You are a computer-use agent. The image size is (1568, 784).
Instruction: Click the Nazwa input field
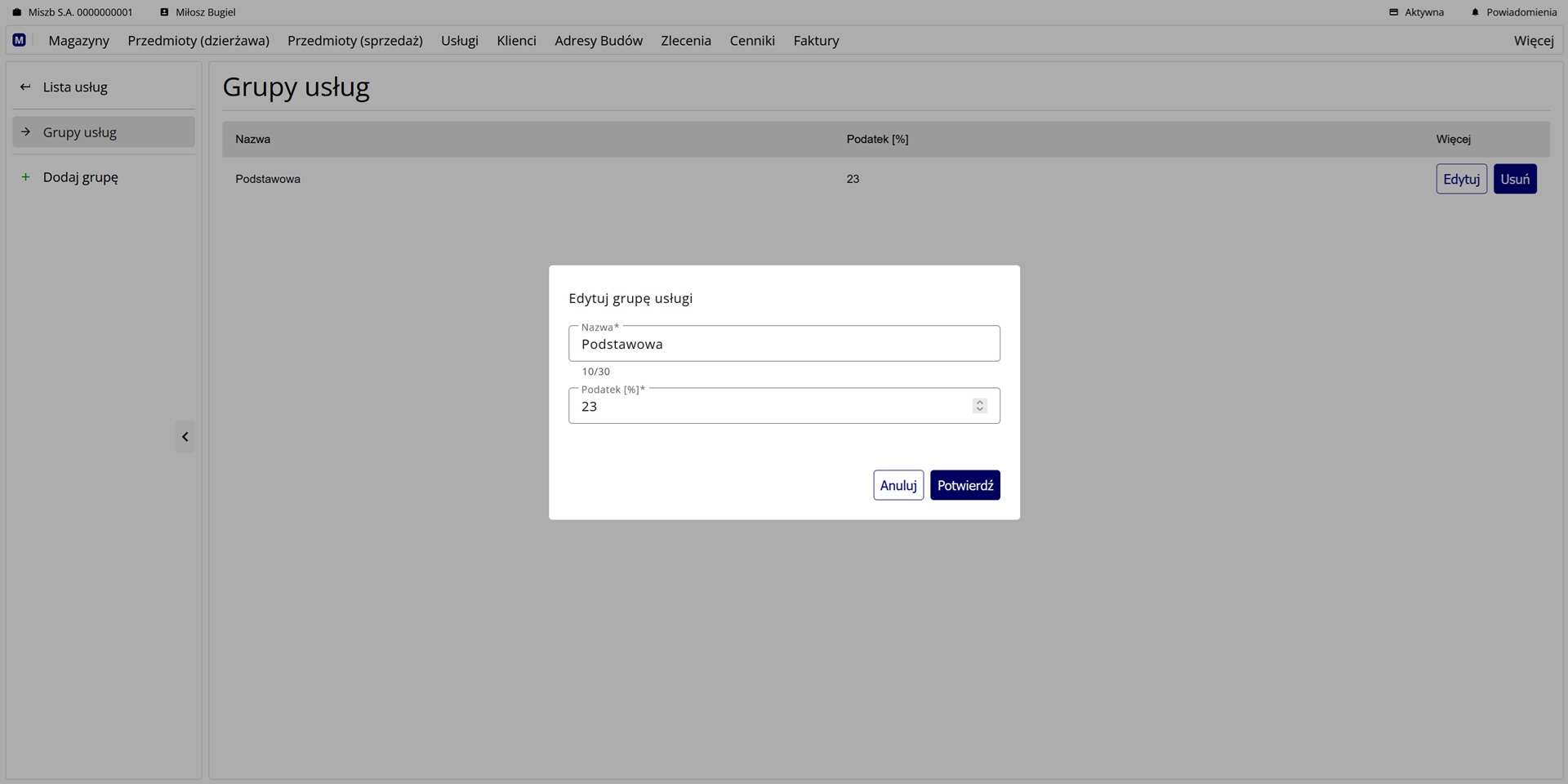coord(783,344)
